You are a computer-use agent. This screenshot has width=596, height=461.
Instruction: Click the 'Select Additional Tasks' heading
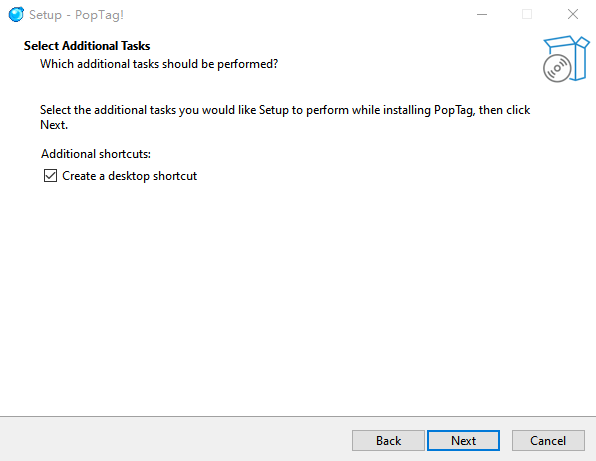point(87,46)
